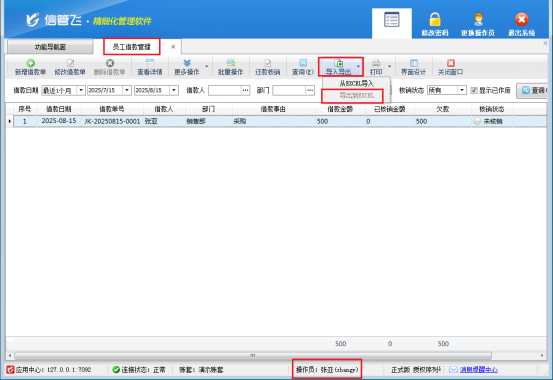This screenshot has height=380, width=553.
Task: Toggle the 显示已作废 checkbox
Action: tap(474, 90)
